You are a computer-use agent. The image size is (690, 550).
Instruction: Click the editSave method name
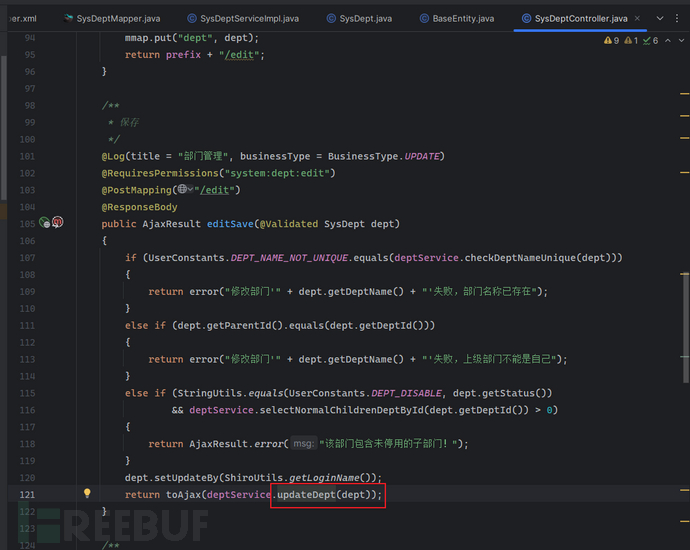(x=230, y=224)
